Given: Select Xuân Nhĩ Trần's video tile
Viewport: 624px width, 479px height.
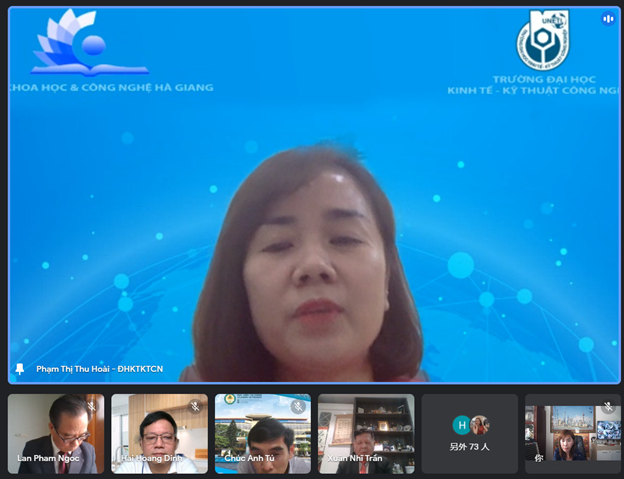Looking at the screenshot, I should click(x=366, y=434).
